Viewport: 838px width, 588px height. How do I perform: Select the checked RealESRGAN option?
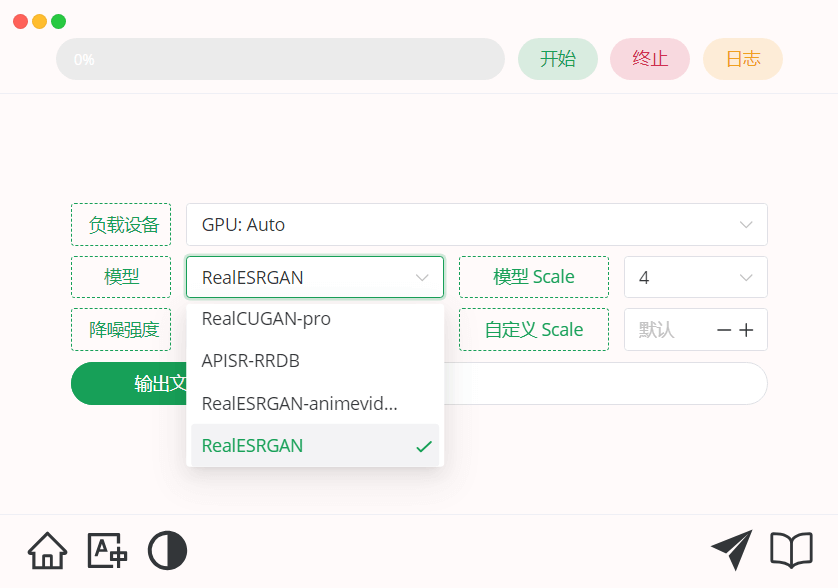point(315,445)
